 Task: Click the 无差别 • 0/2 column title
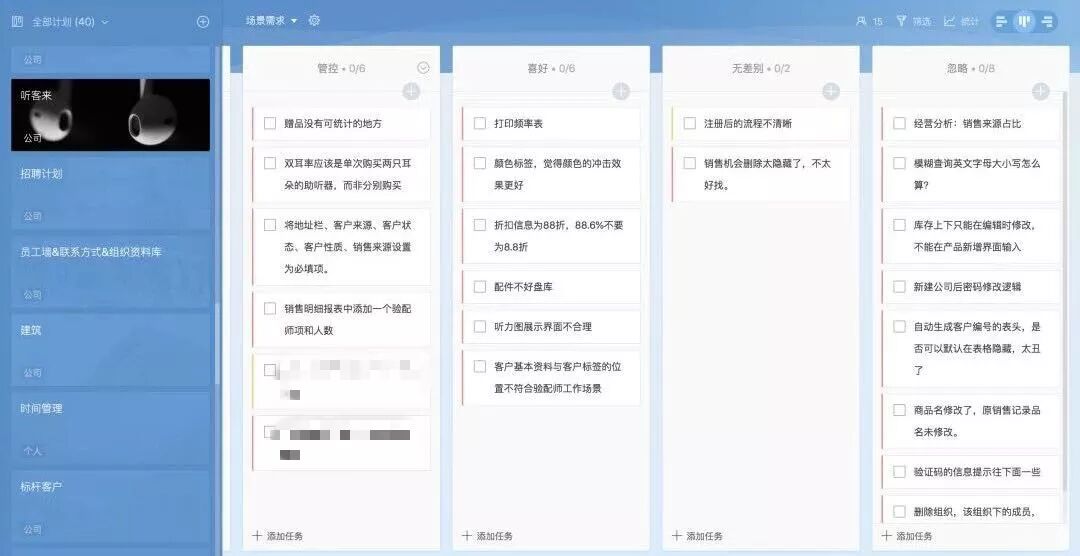pyautogui.click(x=761, y=68)
